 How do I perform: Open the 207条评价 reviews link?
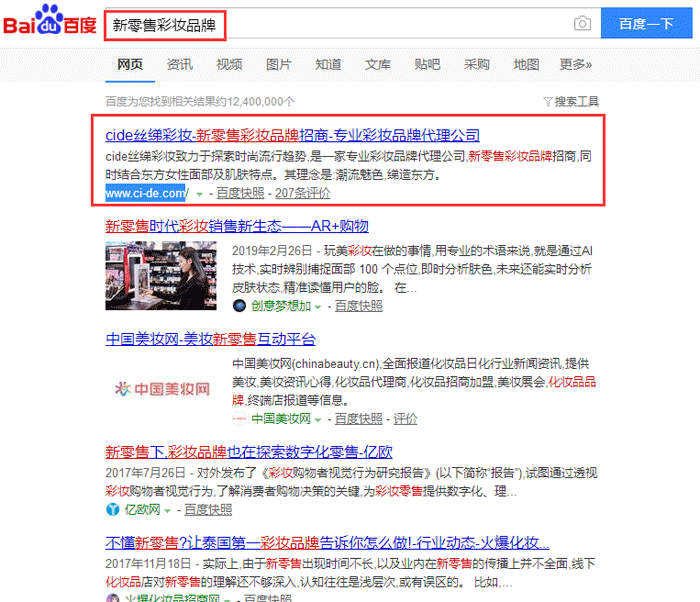[303, 193]
